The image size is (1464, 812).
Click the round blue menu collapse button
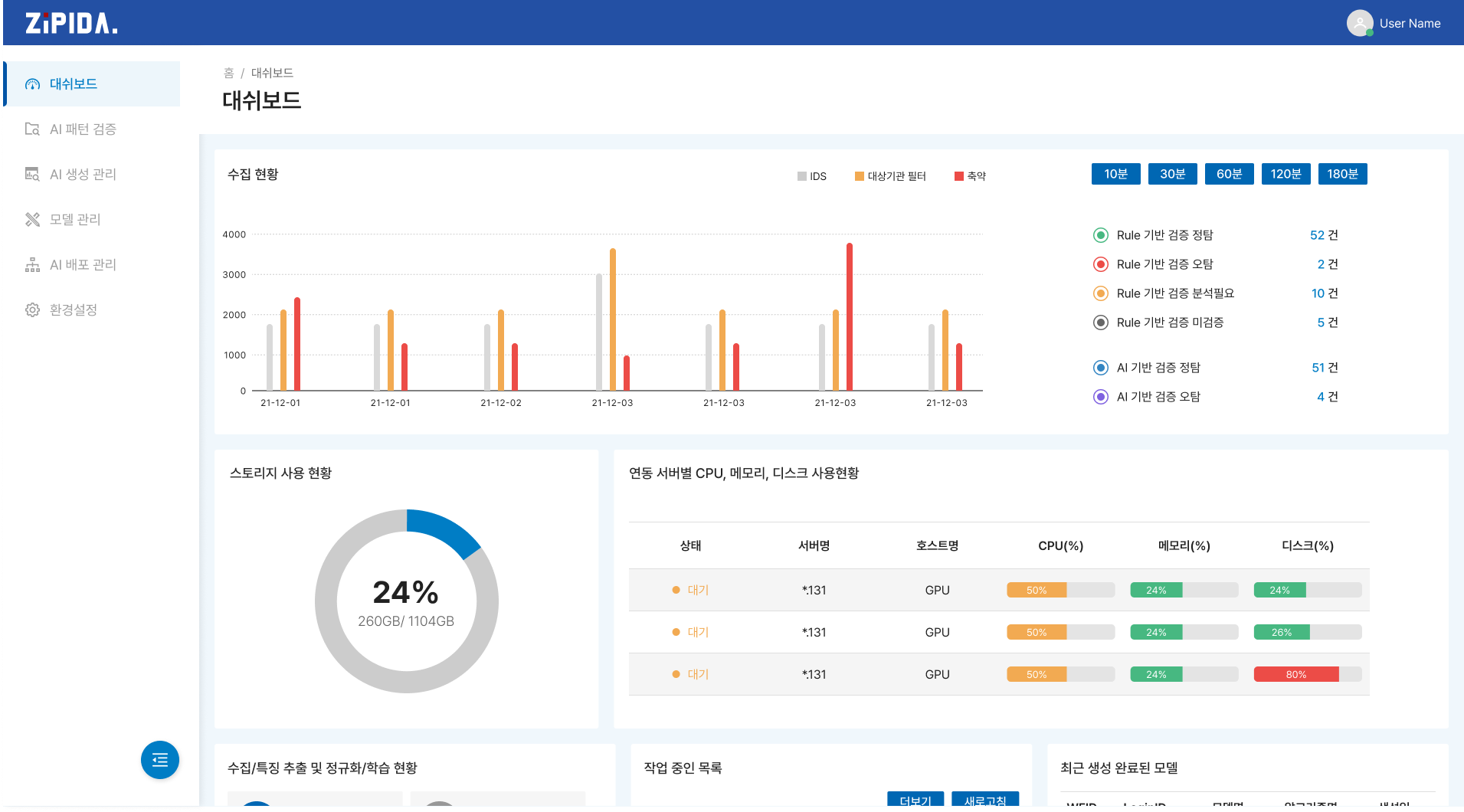click(160, 760)
